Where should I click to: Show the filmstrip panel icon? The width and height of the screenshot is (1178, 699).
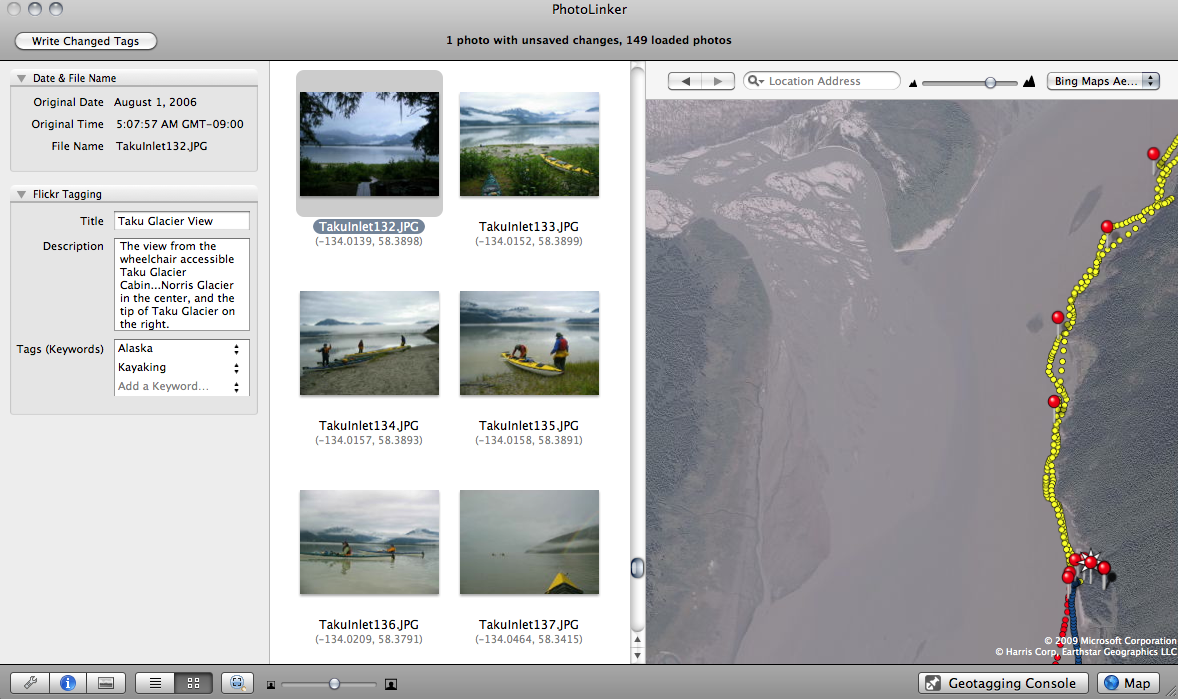(106, 682)
